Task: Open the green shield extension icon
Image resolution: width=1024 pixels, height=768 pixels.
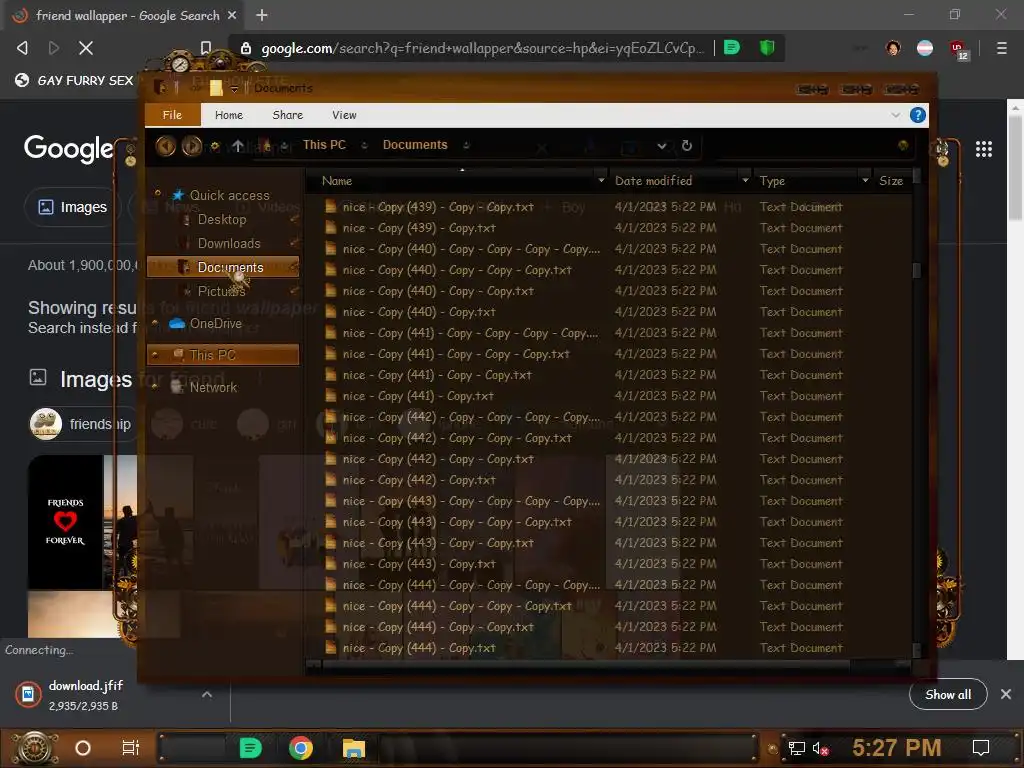Action: coord(767,48)
